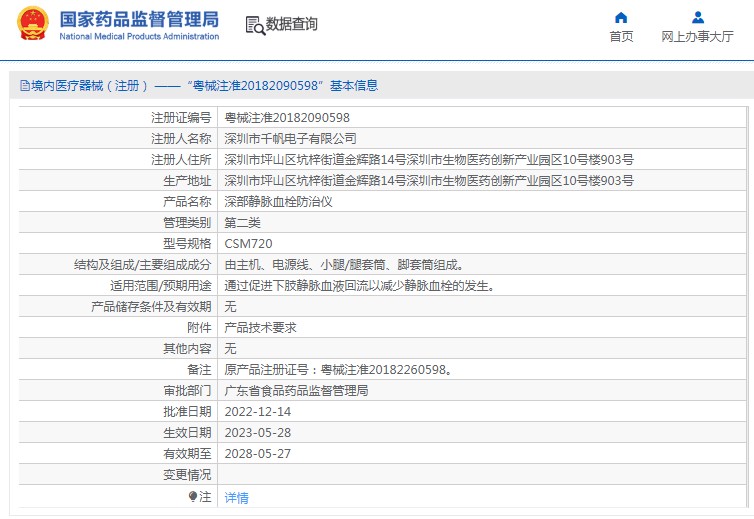Go to 首页 via house icon
The image size is (754, 519).
621,18
